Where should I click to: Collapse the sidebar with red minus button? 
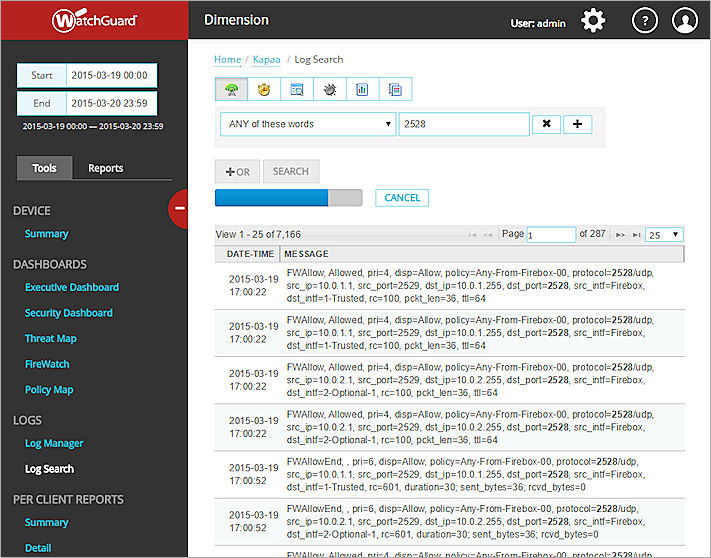pyautogui.click(x=180, y=208)
